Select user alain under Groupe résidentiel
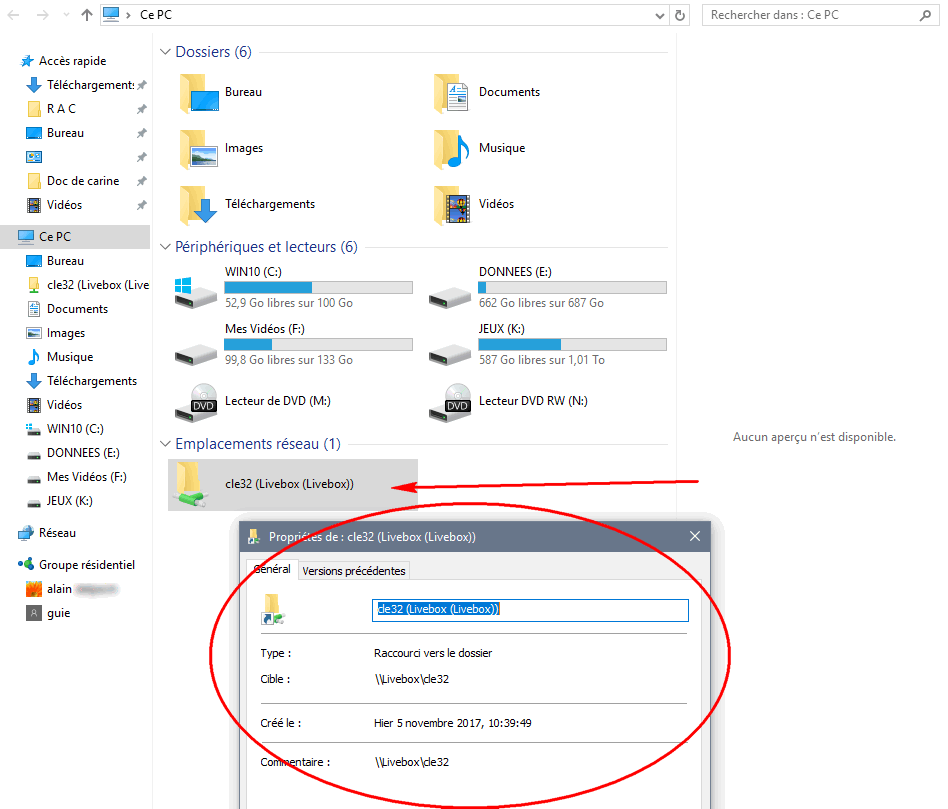 [x=59, y=589]
